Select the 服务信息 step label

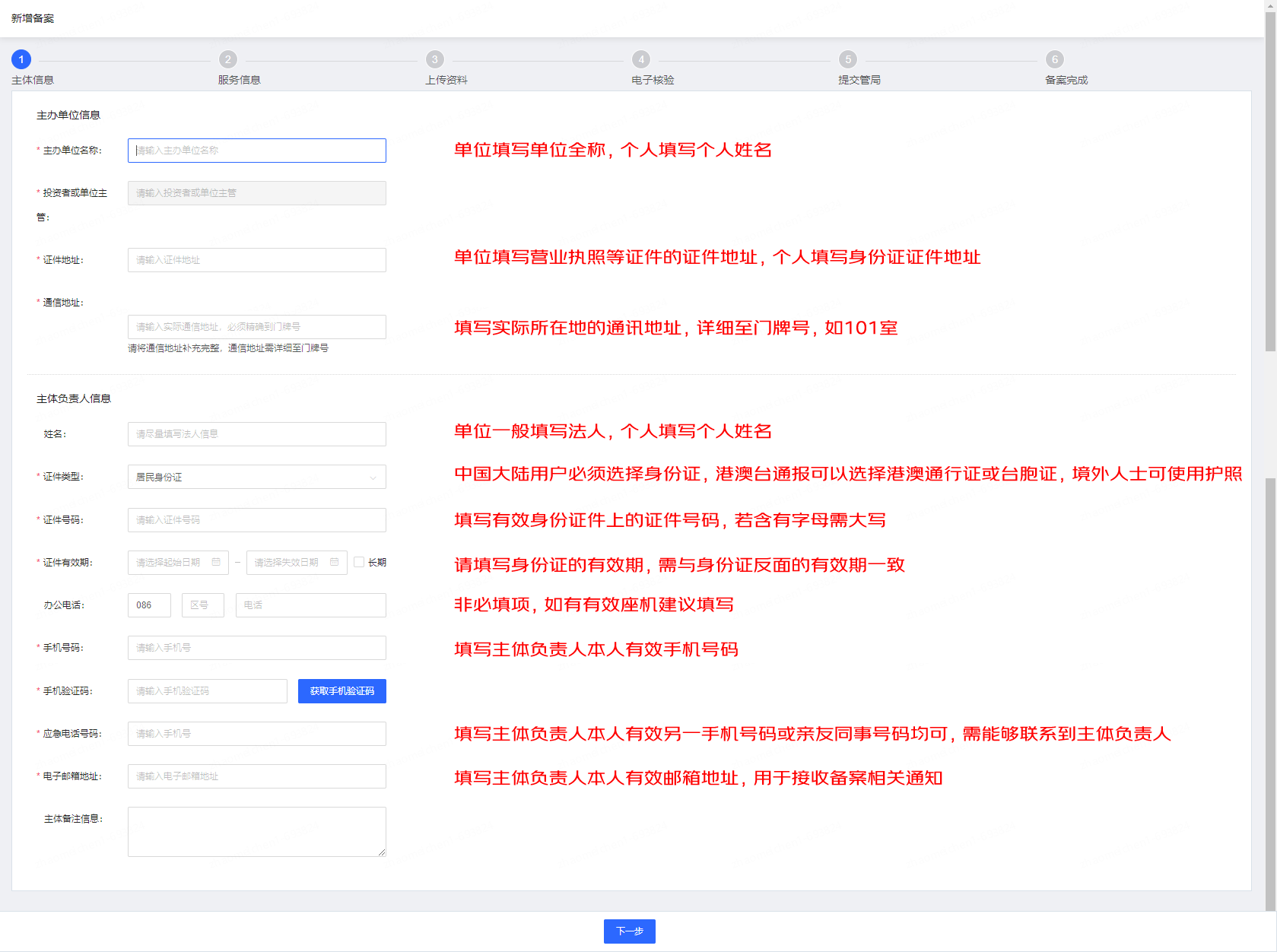[x=240, y=80]
